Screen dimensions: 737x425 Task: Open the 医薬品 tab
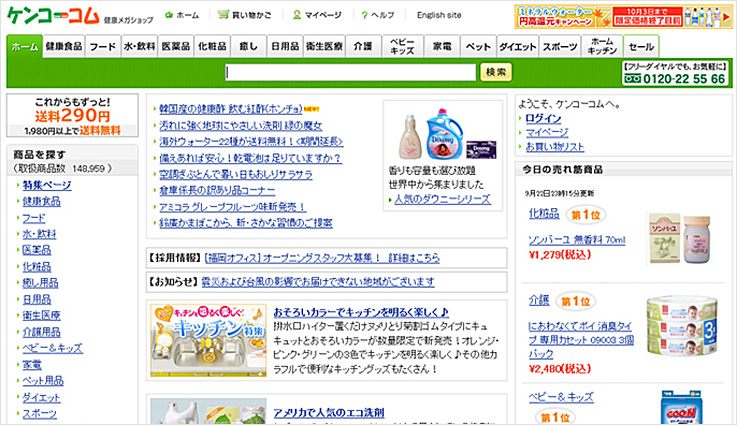click(176, 47)
